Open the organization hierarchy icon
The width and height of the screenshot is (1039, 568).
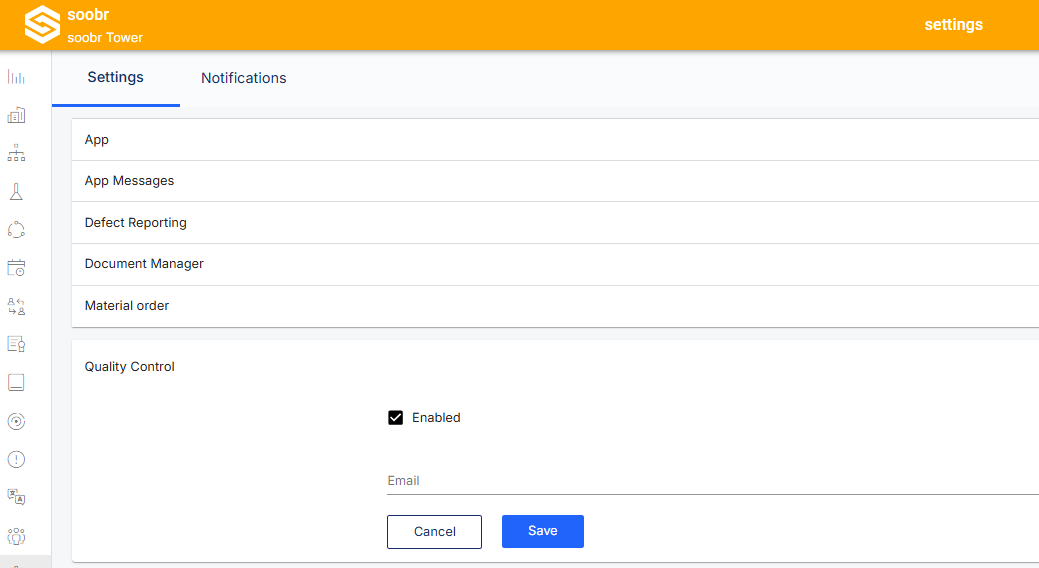click(17, 154)
